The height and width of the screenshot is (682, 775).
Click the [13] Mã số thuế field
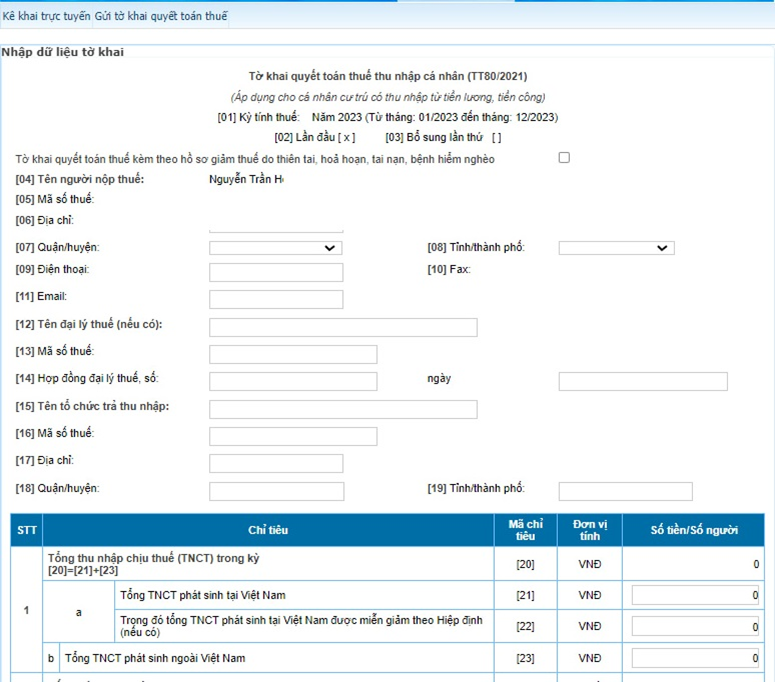pyautogui.click(x=293, y=354)
